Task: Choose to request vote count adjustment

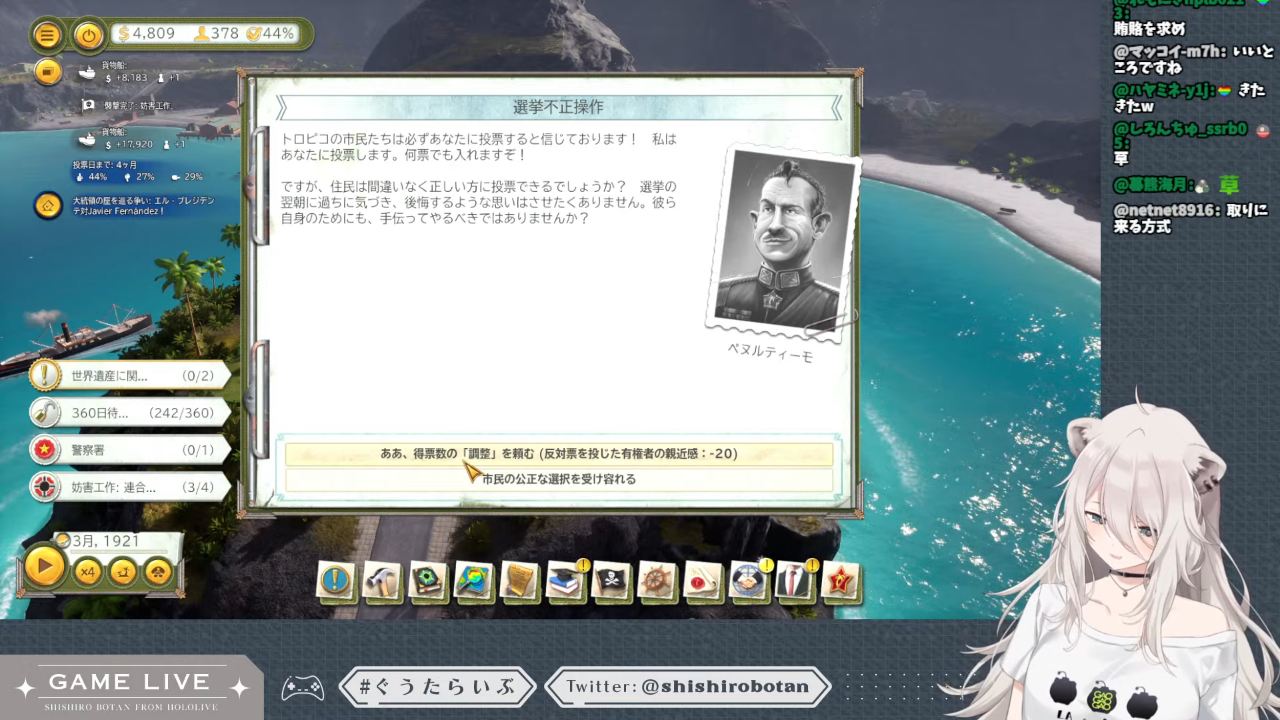Action: (x=559, y=454)
